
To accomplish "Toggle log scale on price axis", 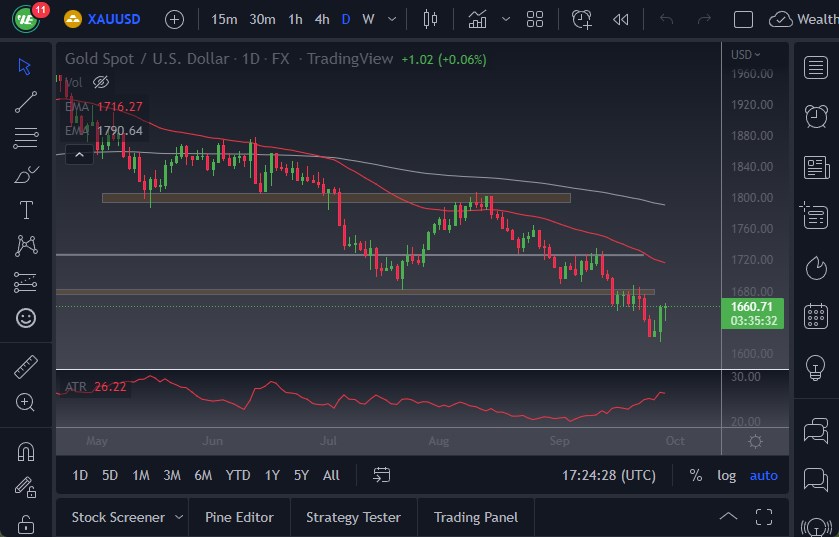I will pyautogui.click(x=726, y=475).
